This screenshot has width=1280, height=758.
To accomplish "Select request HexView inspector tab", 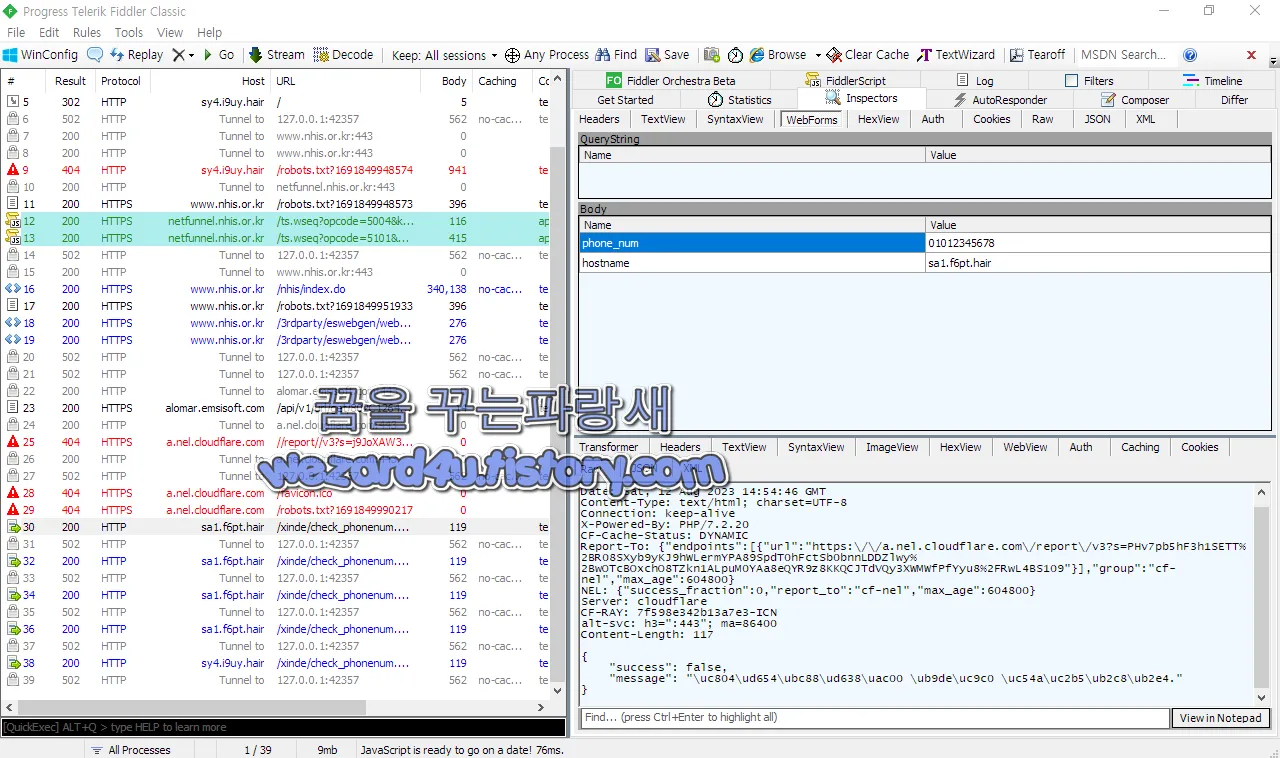I will pyautogui.click(x=878, y=119).
